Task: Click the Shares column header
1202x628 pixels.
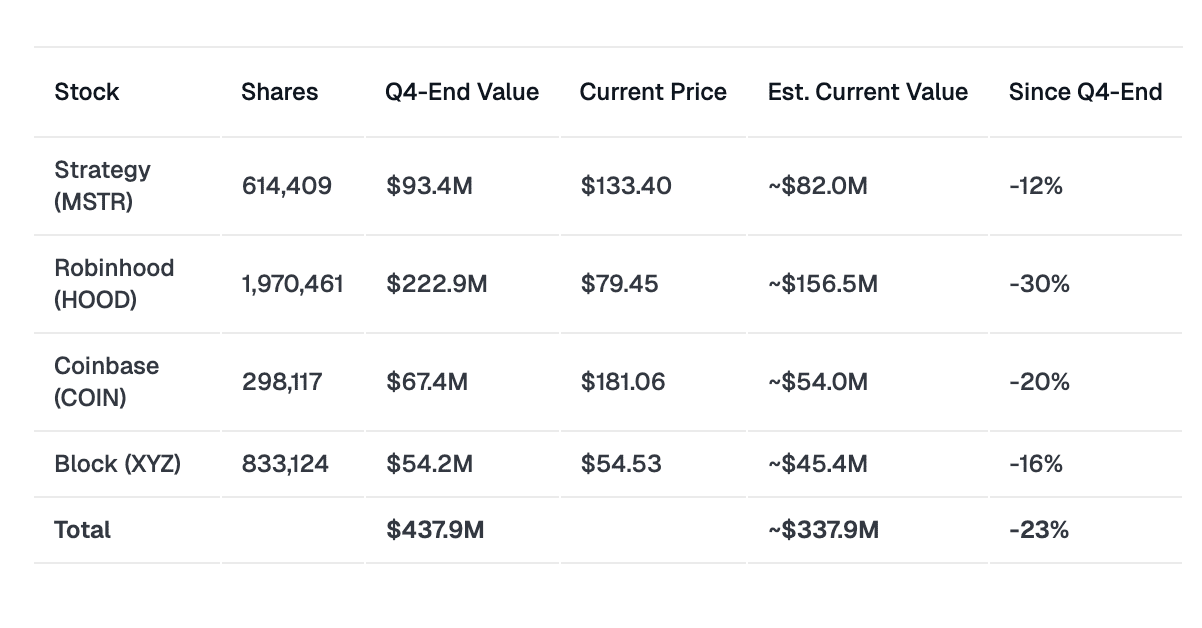Action: point(279,92)
